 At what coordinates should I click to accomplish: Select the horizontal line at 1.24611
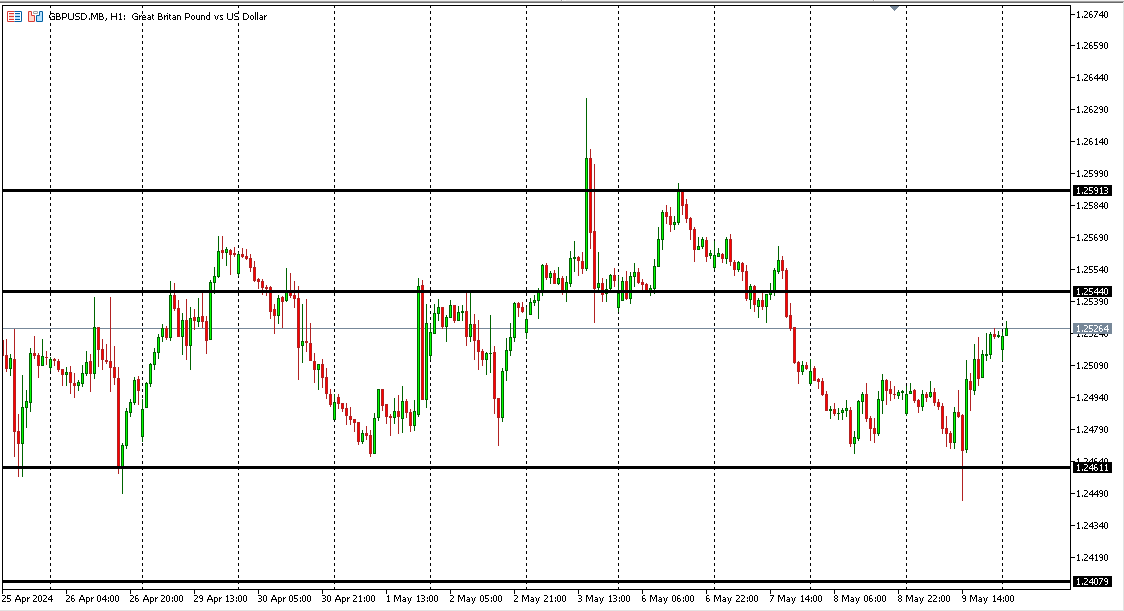[x=500, y=467]
